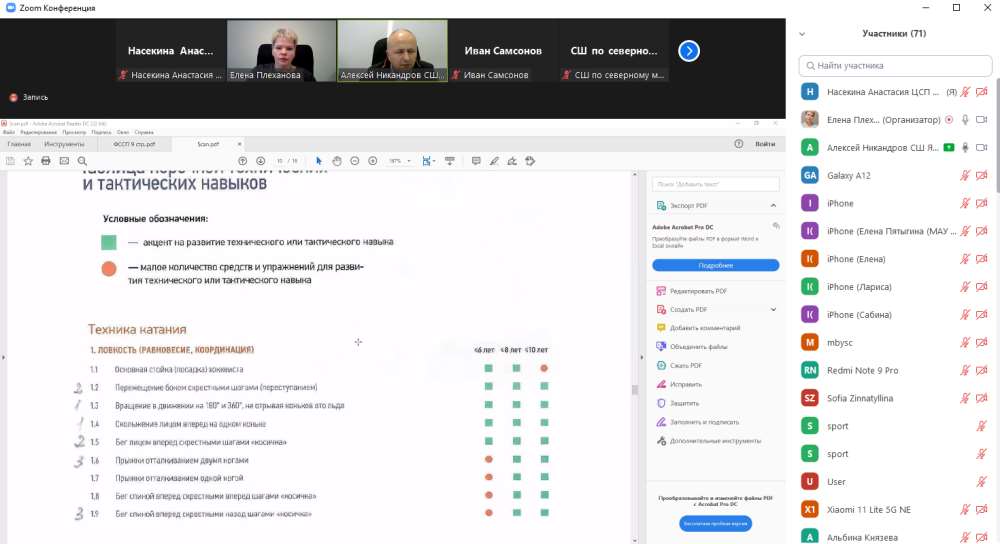Collapse the Участники panel chevron
Screen dimensions: 1000x544
pos(803,33)
